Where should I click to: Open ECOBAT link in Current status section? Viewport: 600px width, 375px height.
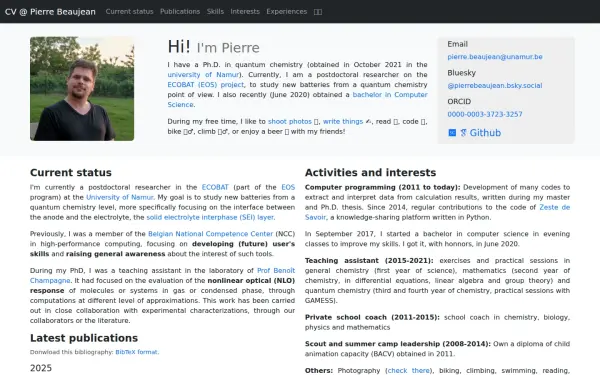pos(215,187)
